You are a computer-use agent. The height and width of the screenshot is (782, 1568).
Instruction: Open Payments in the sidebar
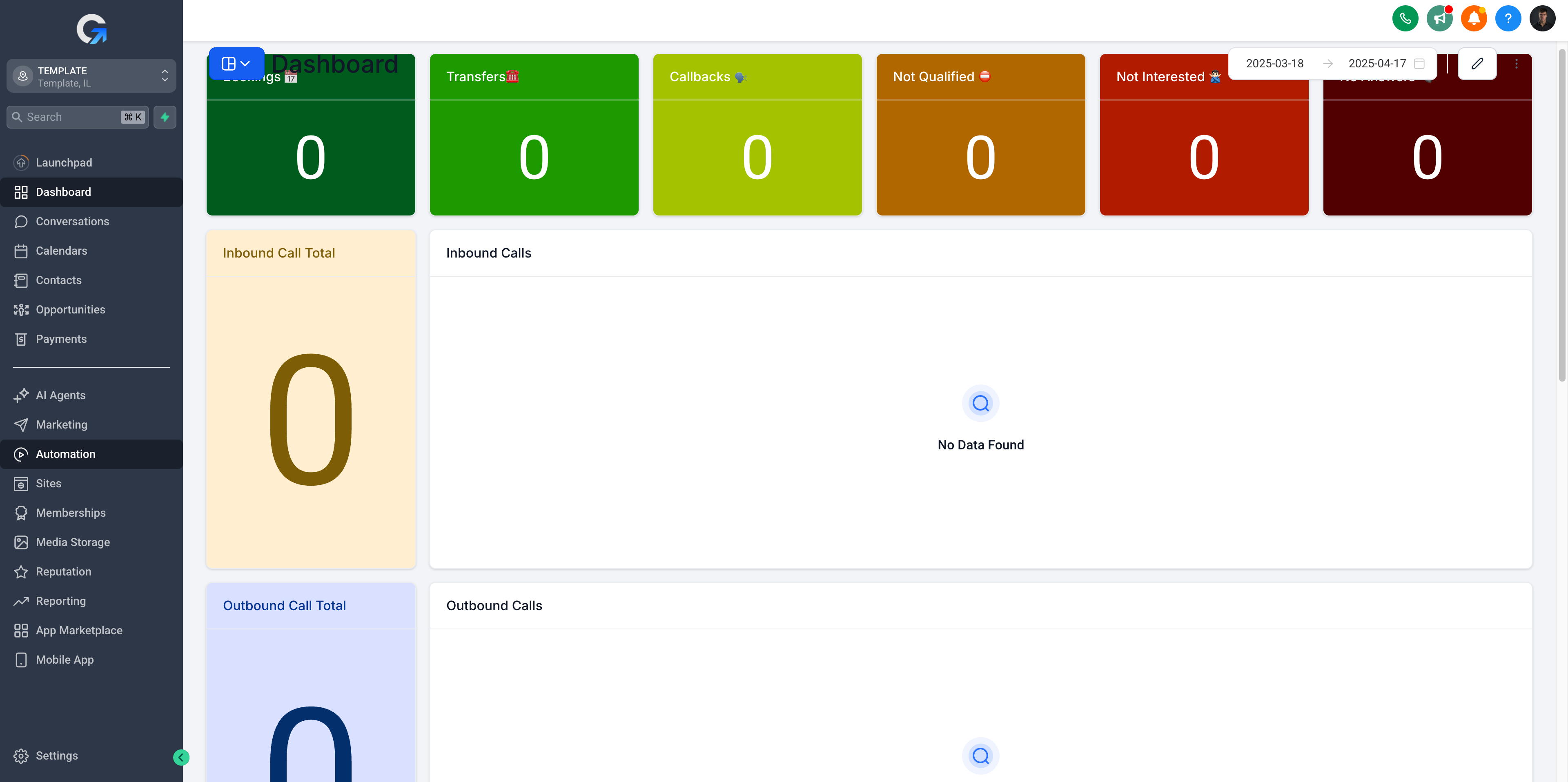[91, 339]
